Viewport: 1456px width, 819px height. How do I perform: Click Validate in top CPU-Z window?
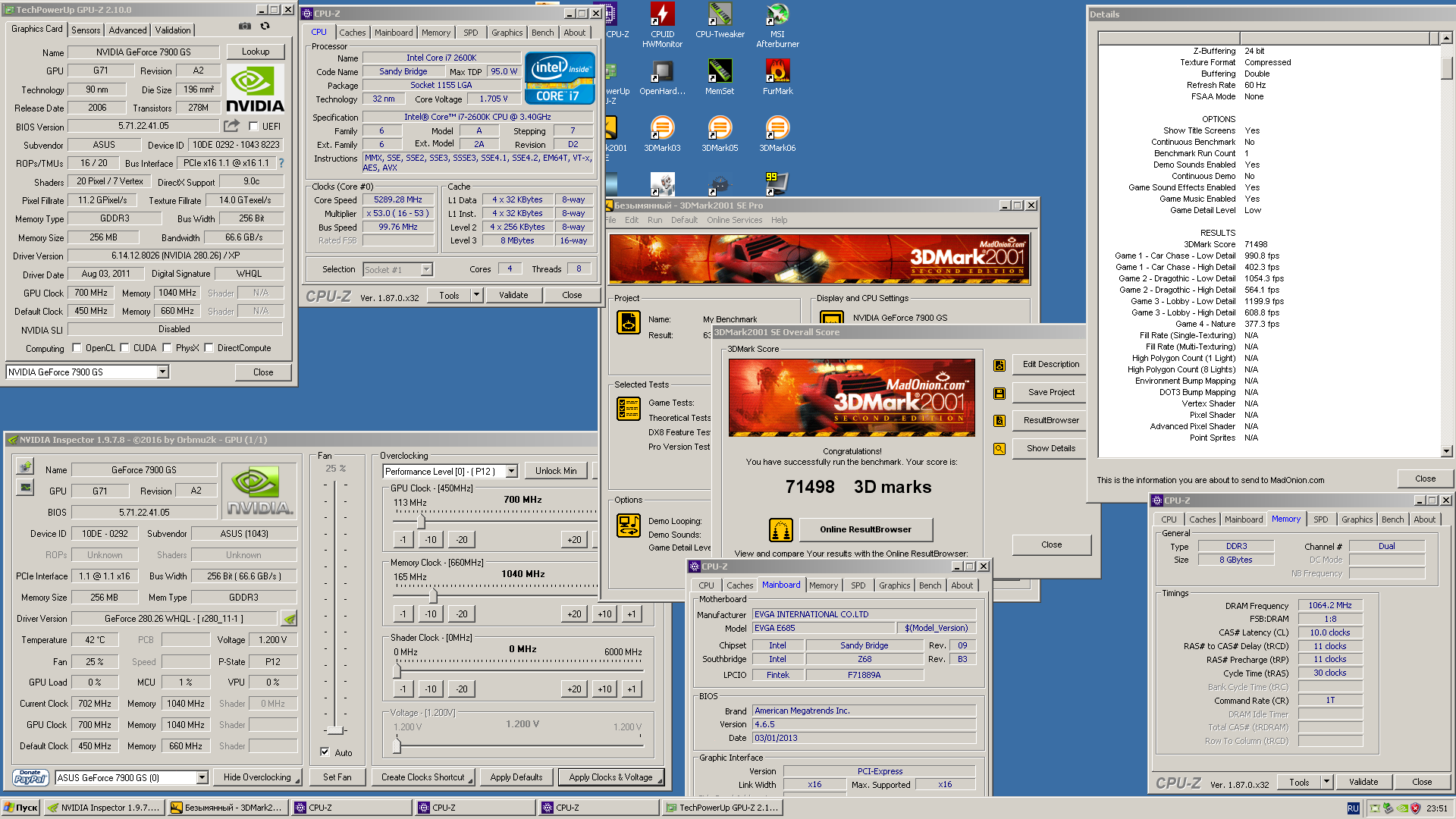[513, 295]
